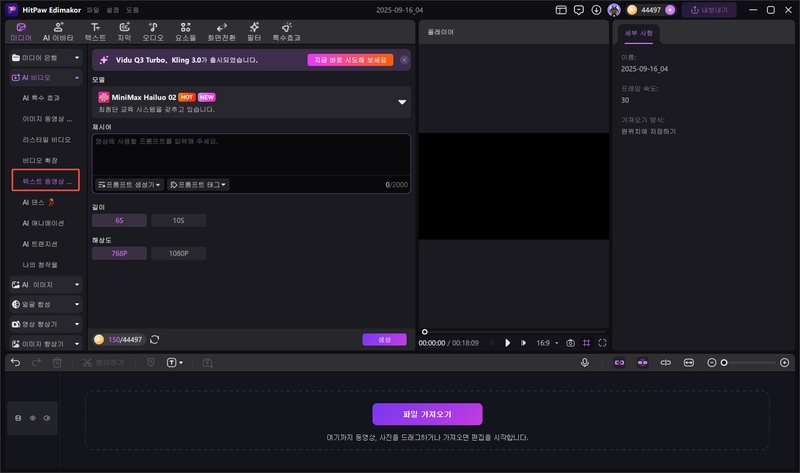Expand the 영상 향상기 video enhancer section

(x=46, y=324)
